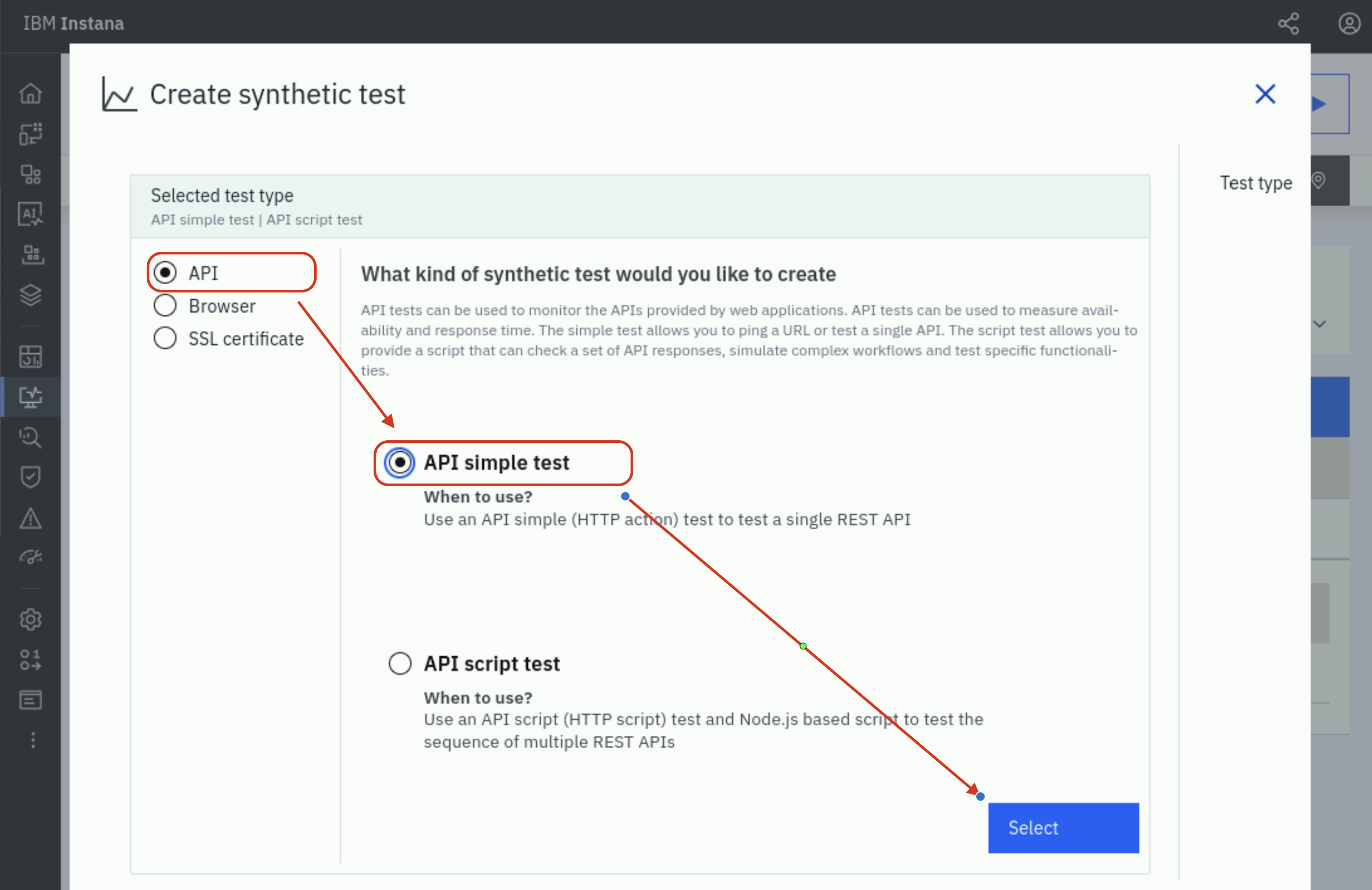Open Synthetic monitoring sidebar icon
Image resolution: width=1372 pixels, height=890 pixels.
click(x=31, y=397)
